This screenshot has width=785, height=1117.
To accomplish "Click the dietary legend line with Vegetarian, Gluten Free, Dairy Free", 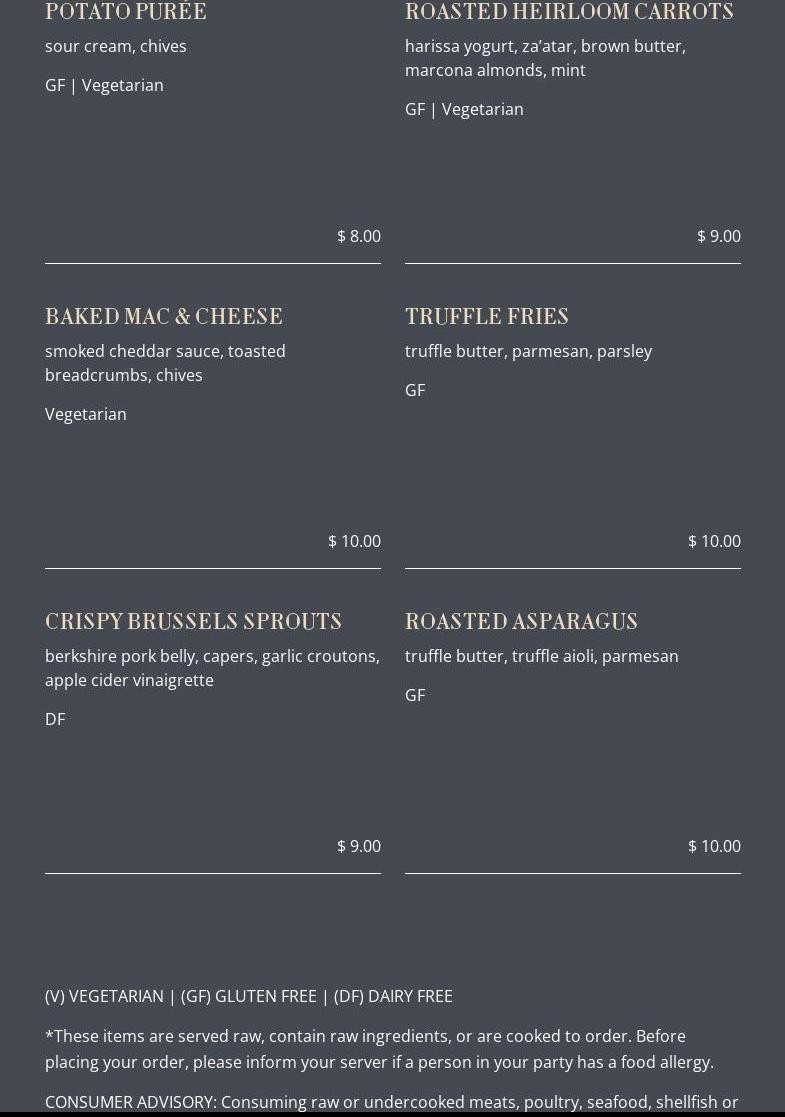I will tap(249, 996).
